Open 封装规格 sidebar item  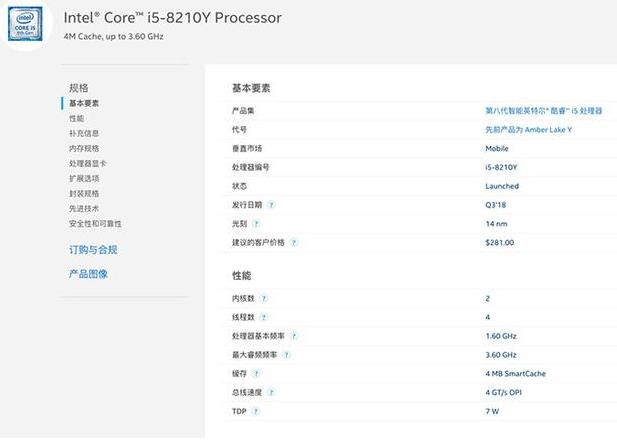[84, 193]
